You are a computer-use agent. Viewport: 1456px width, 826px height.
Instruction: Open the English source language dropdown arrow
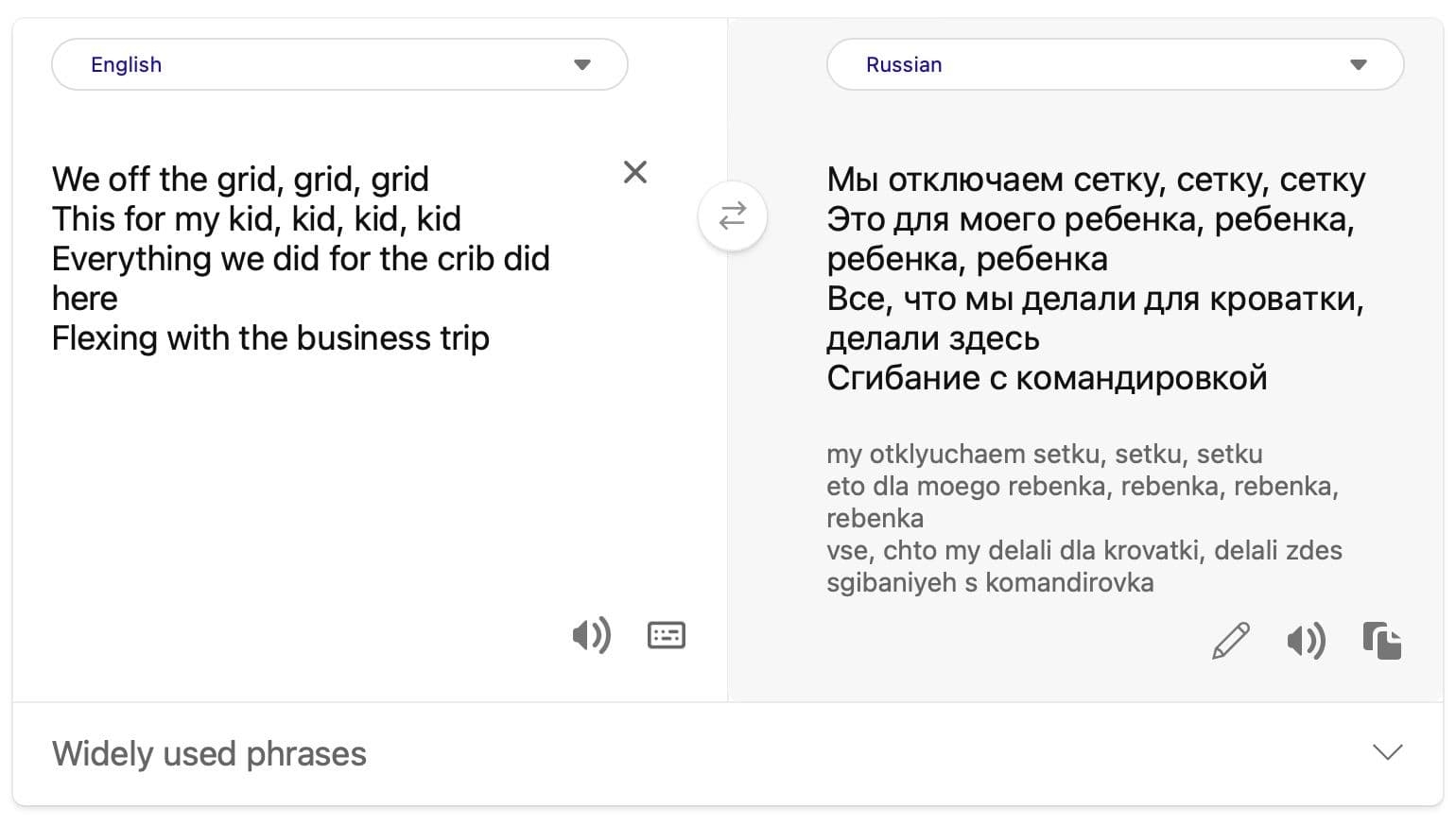coord(582,64)
